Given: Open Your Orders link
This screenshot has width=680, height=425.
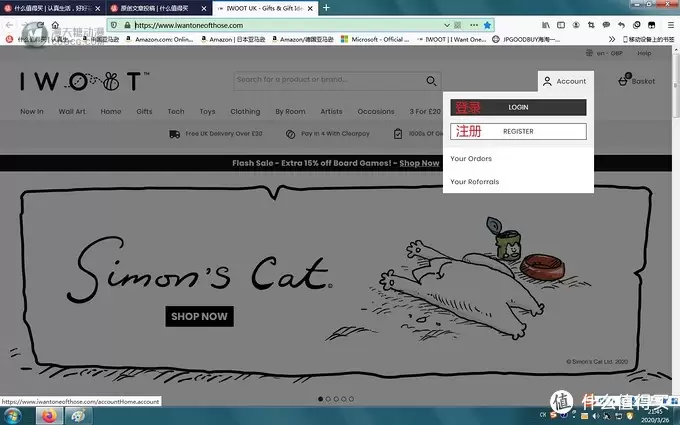Looking at the screenshot, I should click(x=471, y=159).
